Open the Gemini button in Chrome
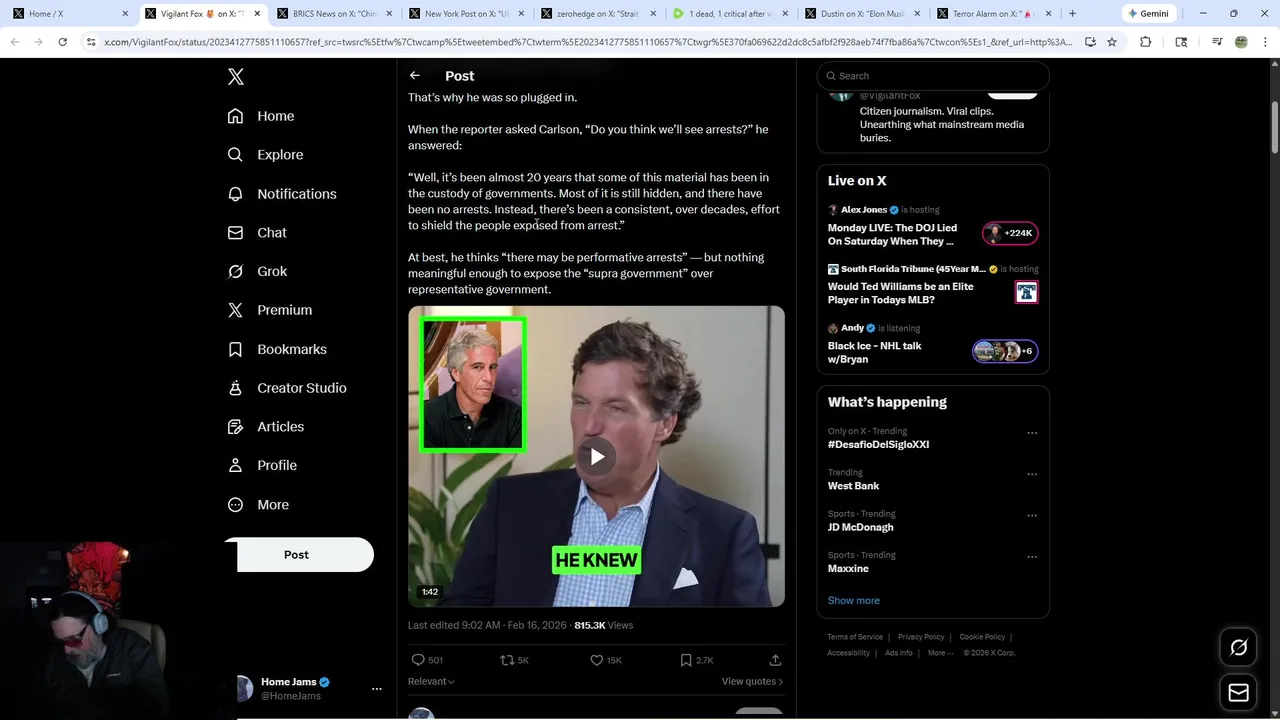 click(1148, 14)
